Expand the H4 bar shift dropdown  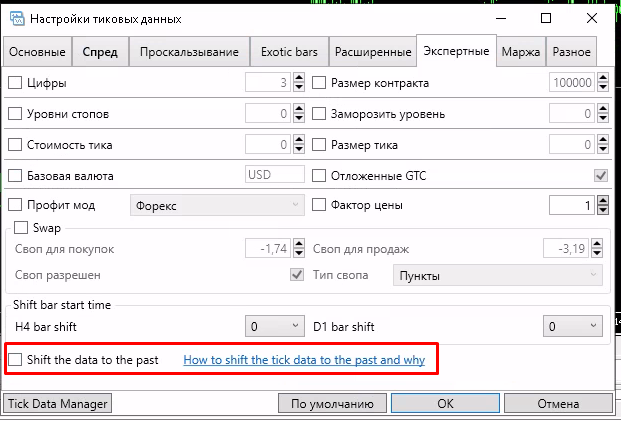pyautogui.click(x=275, y=326)
